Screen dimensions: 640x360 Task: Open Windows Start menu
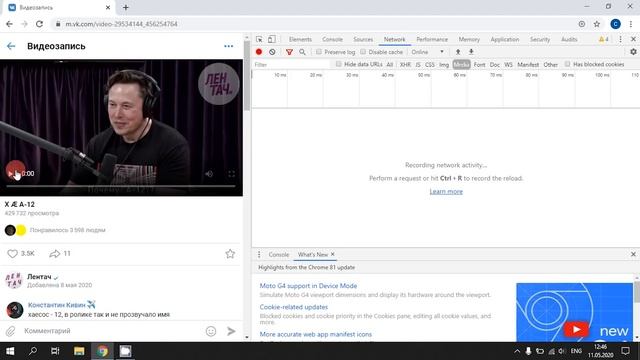[10, 351]
